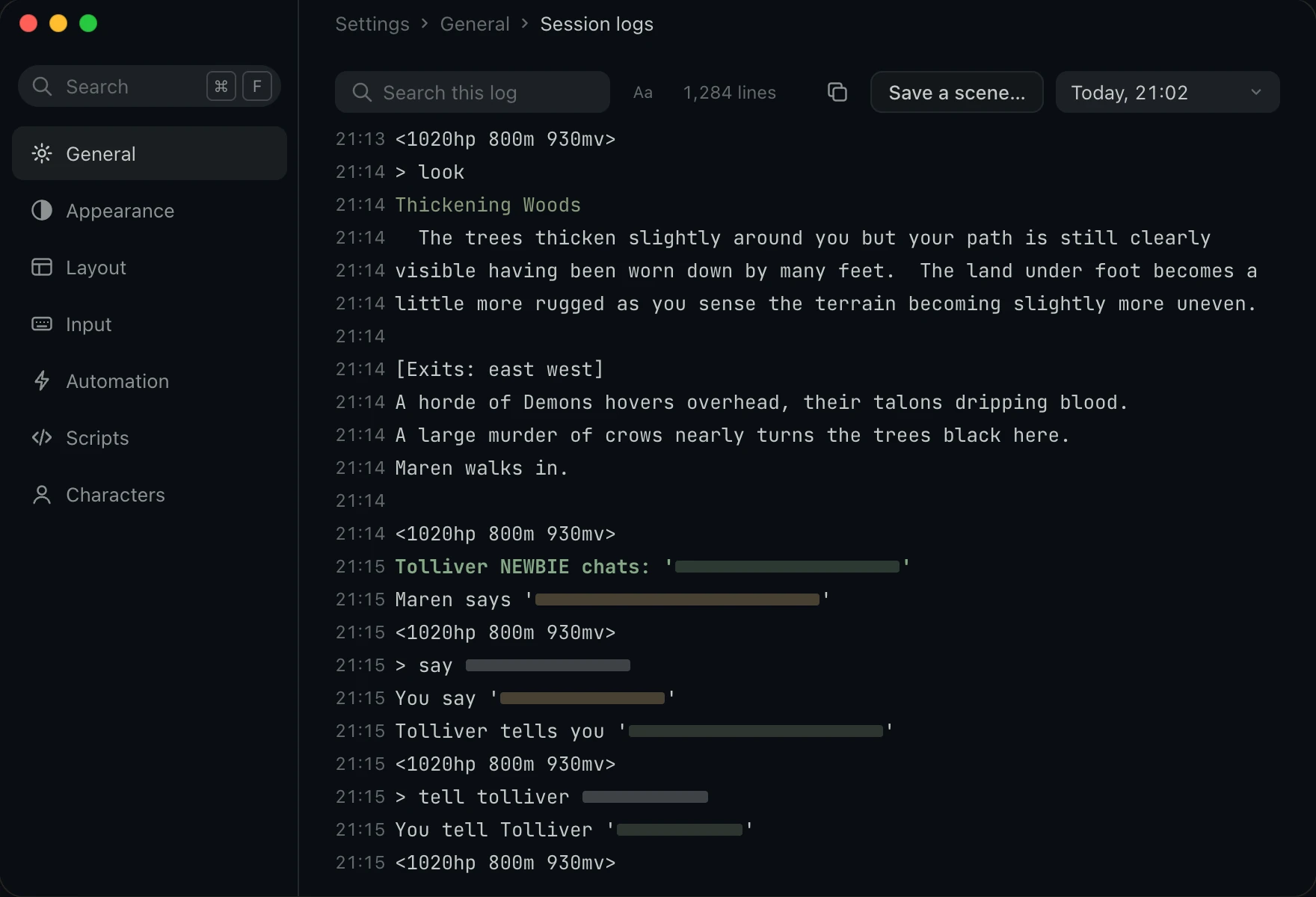
Task: Click the Command key shortcut badge
Action: pyautogui.click(x=221, y=87)
